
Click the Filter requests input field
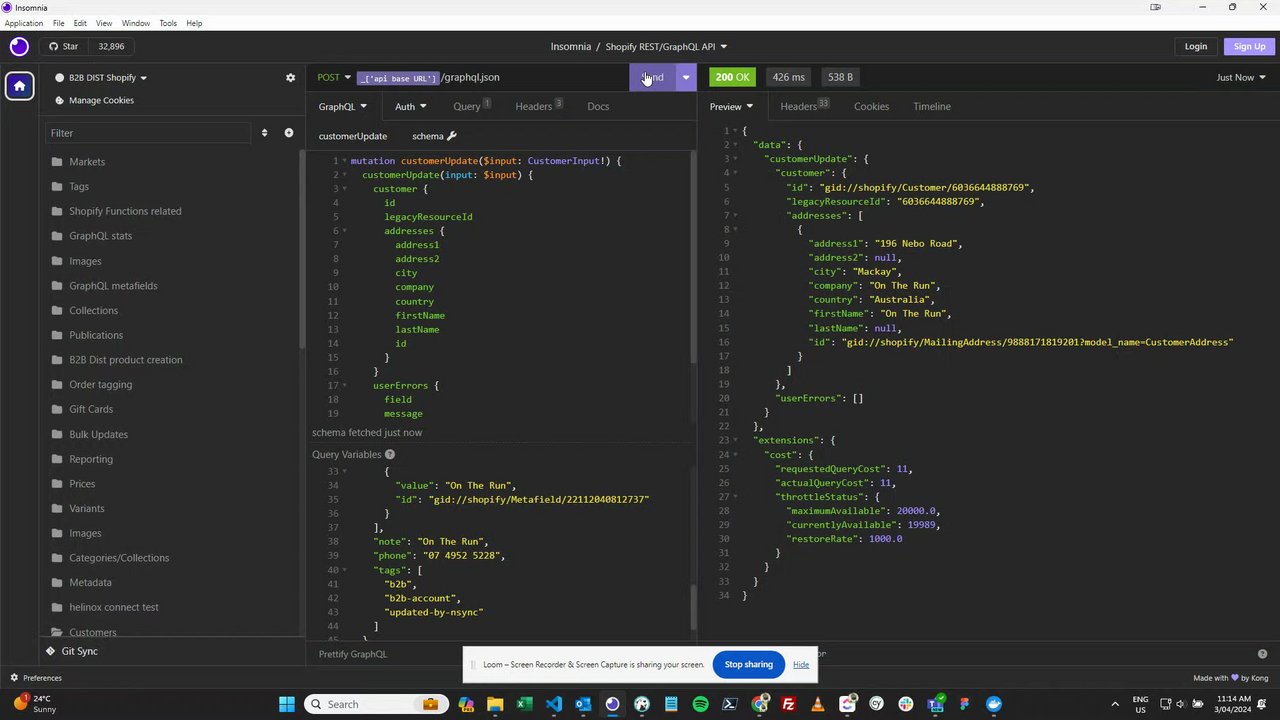[x=150, y=133]
